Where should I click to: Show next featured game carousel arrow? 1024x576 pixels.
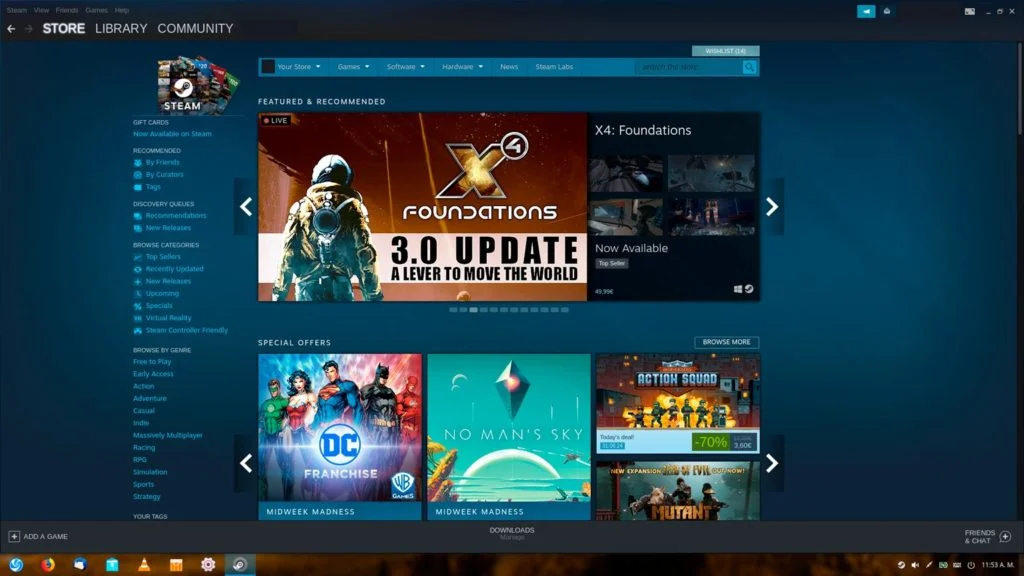click(772, 207)
